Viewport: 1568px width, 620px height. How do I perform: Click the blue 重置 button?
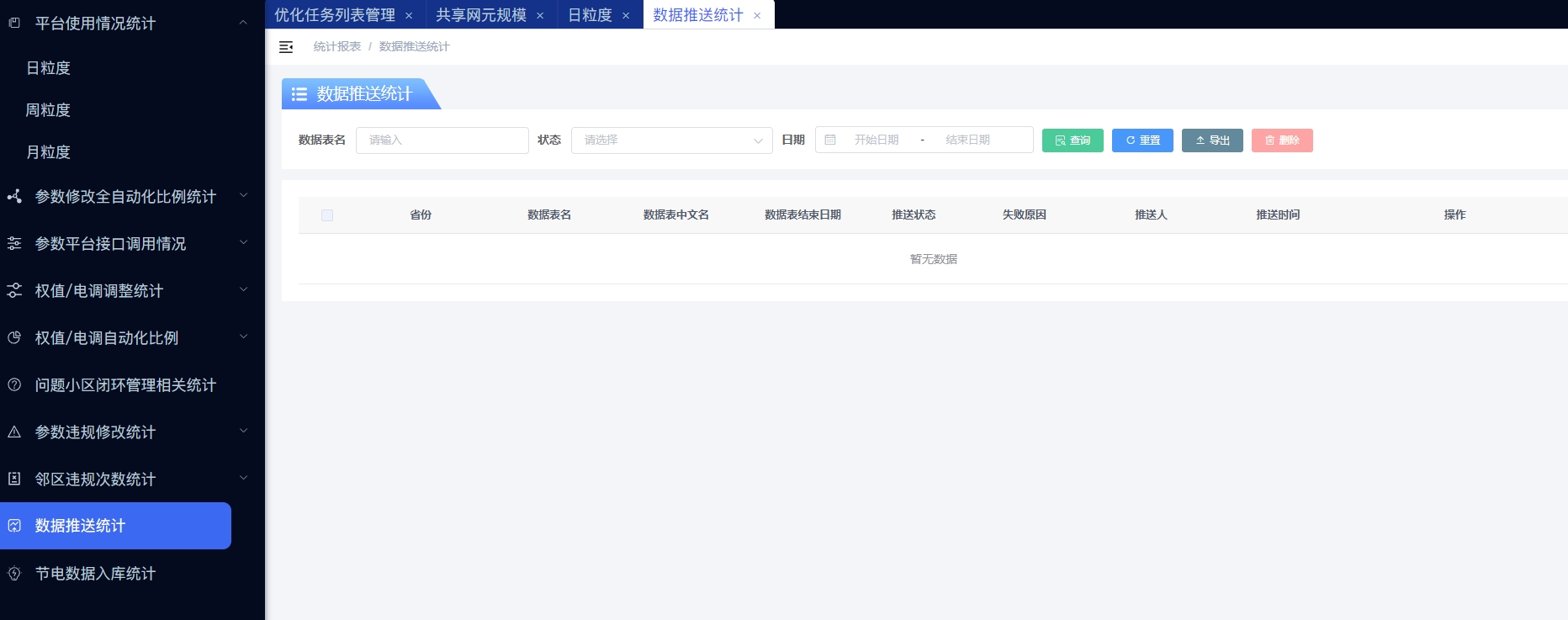[x=1142, y=140]
